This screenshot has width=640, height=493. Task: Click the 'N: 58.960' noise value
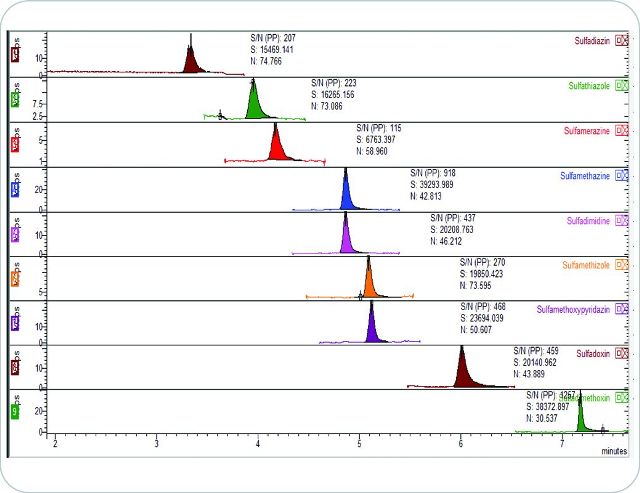click(372, 151)
